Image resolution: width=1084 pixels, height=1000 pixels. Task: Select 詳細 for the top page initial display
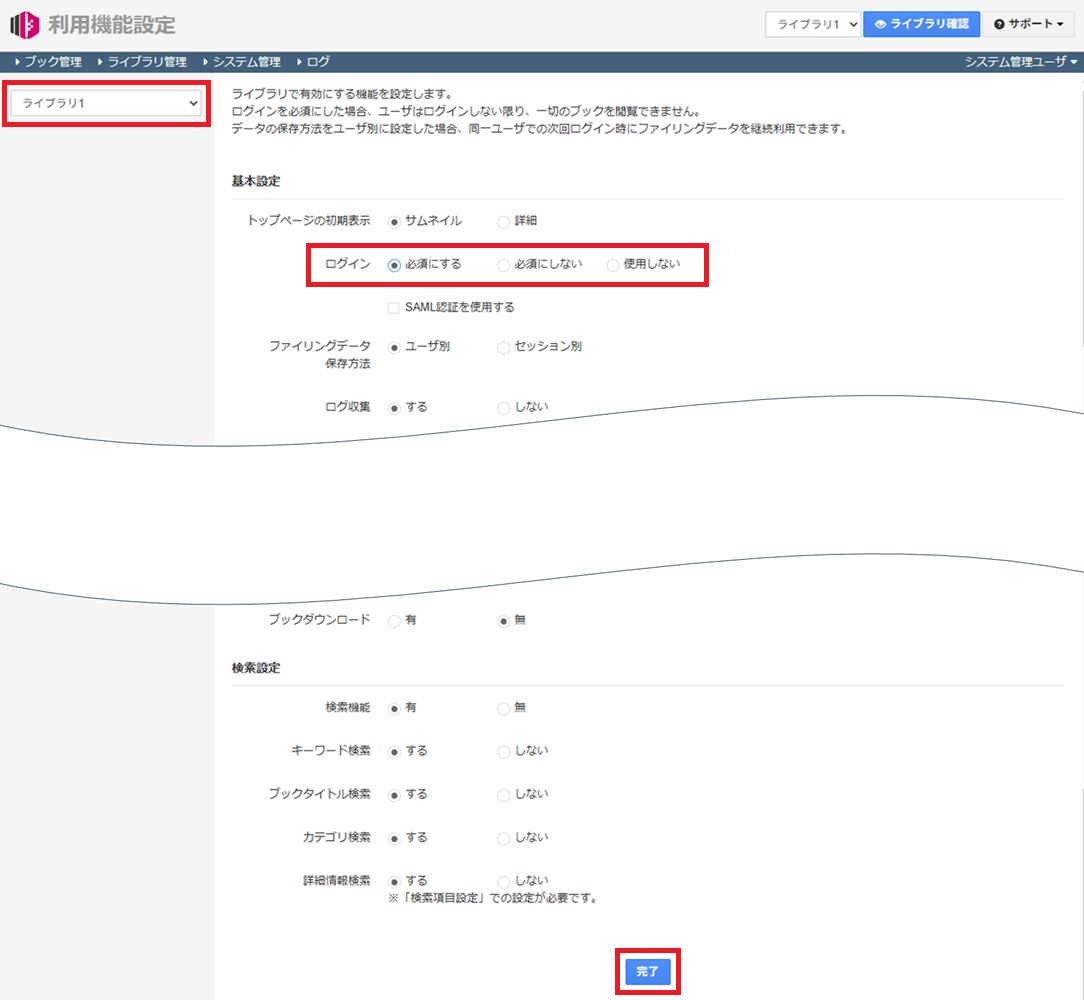tap(503, 221)
